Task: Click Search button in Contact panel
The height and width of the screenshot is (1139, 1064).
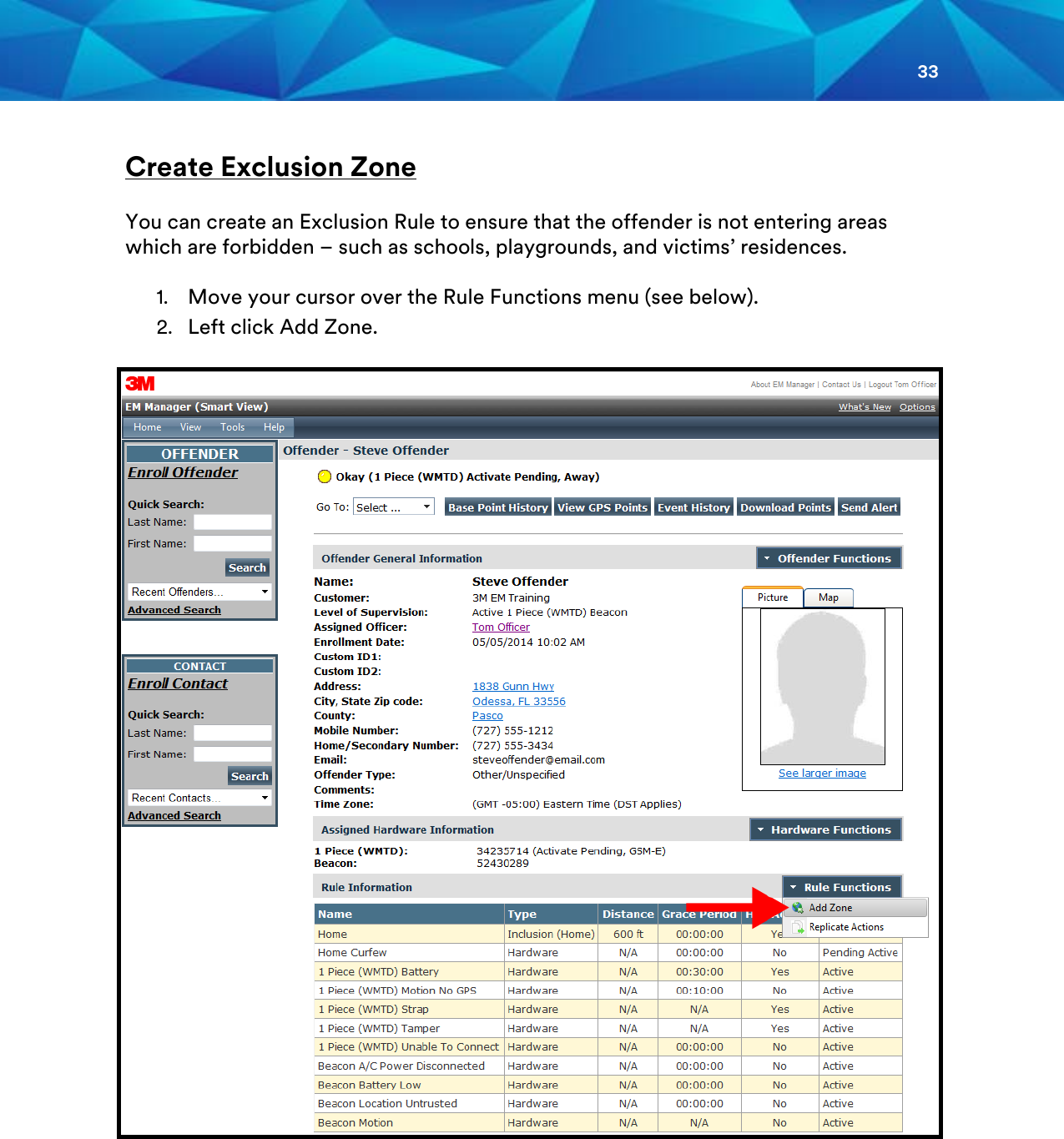Action: (250, 776)
